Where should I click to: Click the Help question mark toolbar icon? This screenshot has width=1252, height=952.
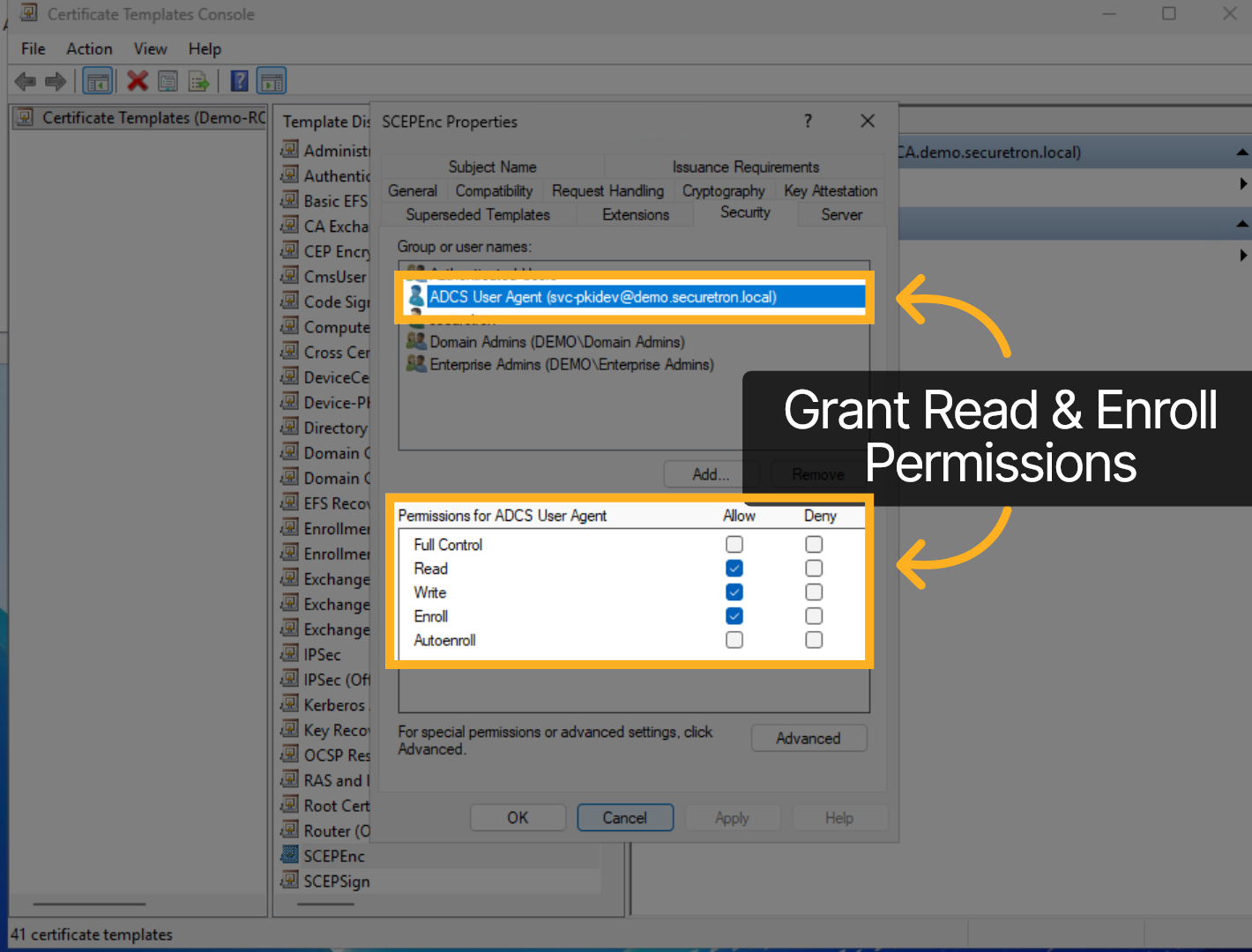coord(238,80)
